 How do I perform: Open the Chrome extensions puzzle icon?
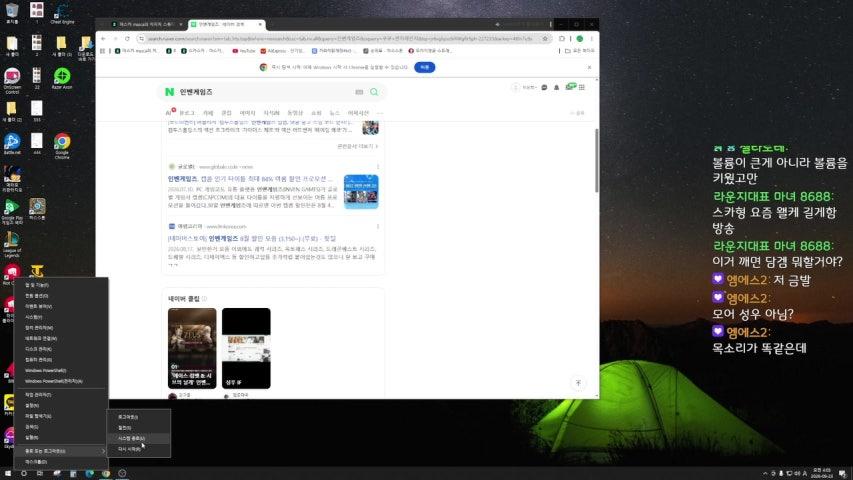562,39
